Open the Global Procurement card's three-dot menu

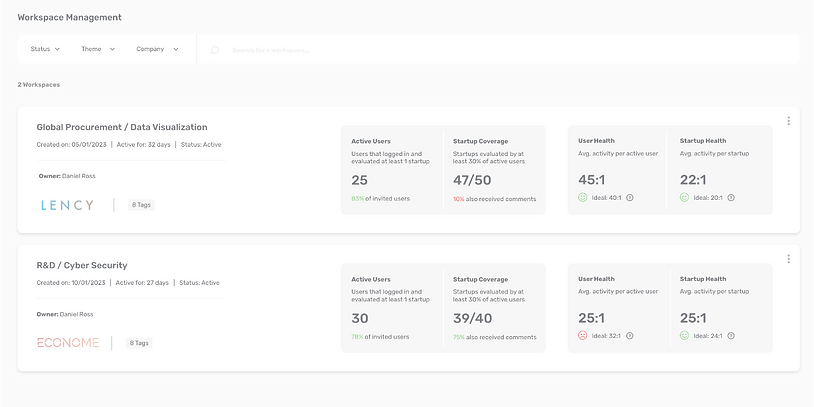[789, 121]
